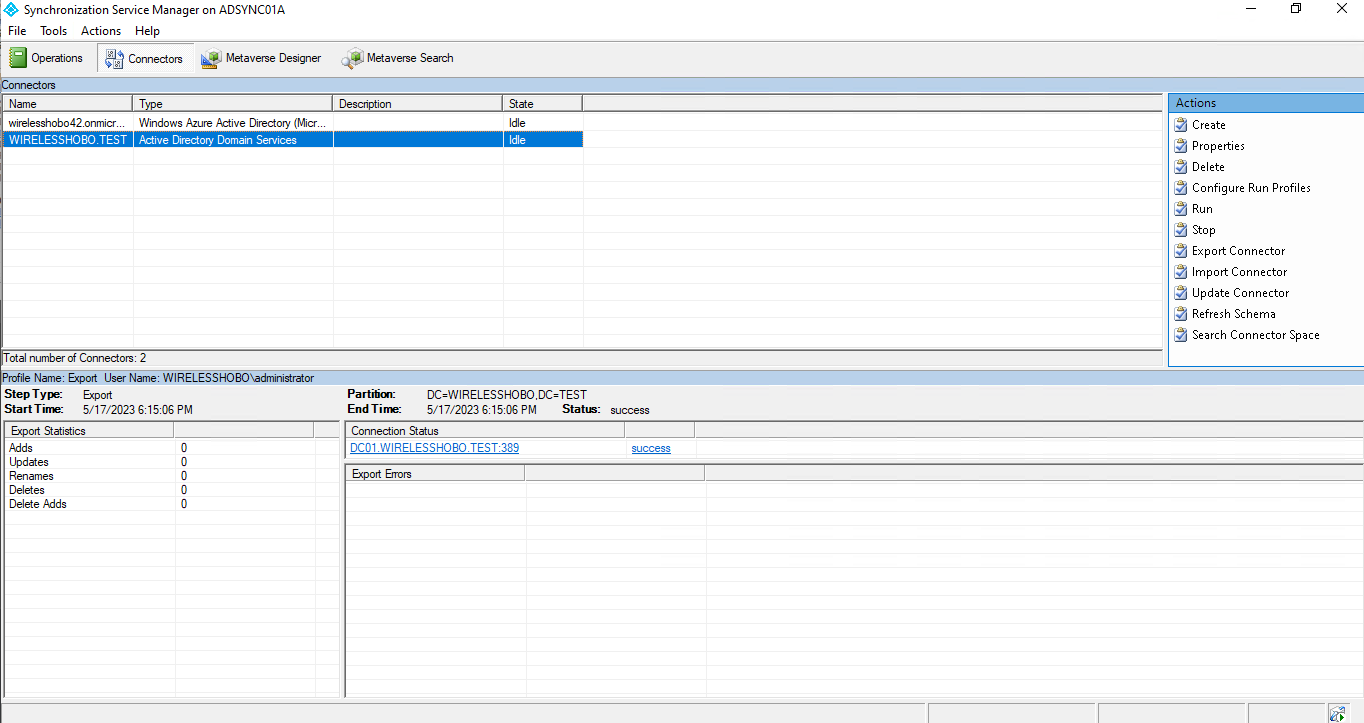Select Refresh Schema in Actions pane
The height and width of the screenshot is (723, 1364).
tap(1233, 314)
